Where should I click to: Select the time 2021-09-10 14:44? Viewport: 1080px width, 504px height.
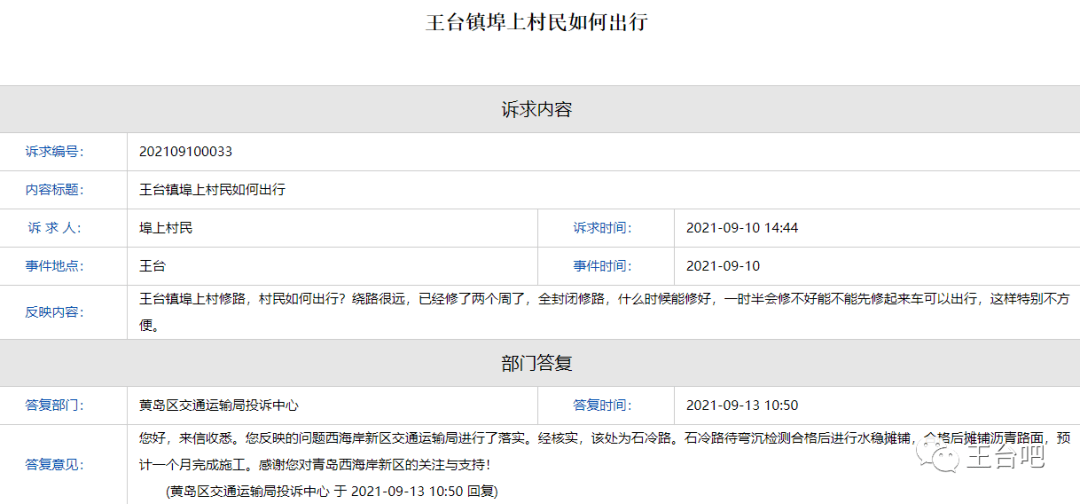[742, 228]
